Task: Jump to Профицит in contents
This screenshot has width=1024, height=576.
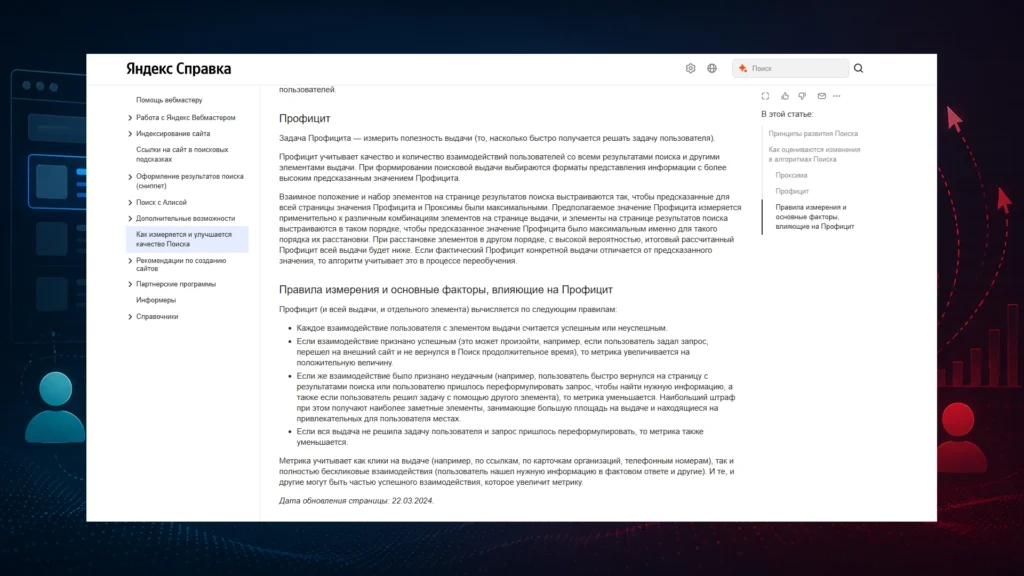Action: (792, 191)
